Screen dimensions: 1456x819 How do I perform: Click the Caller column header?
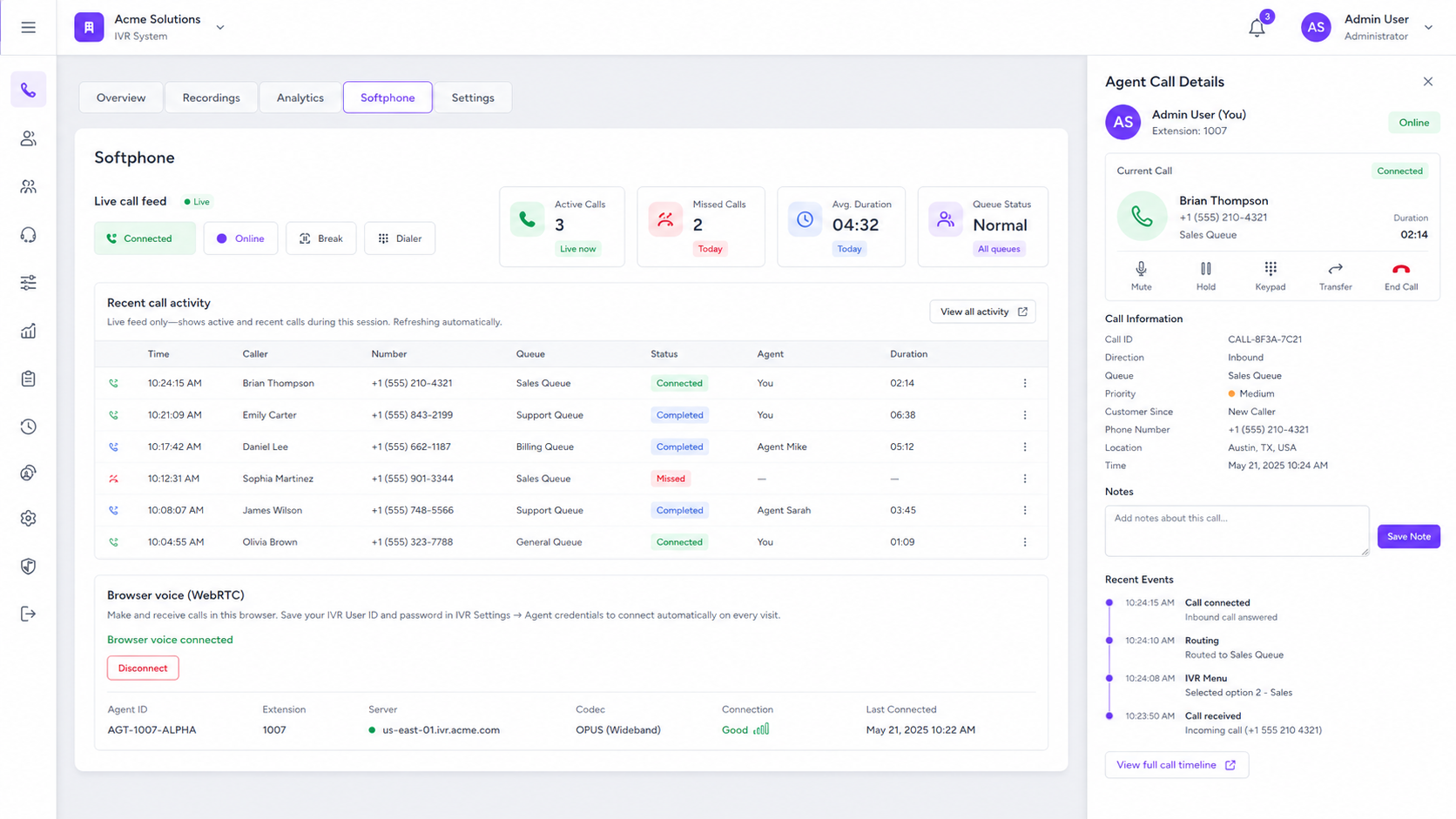coord(255,354)
